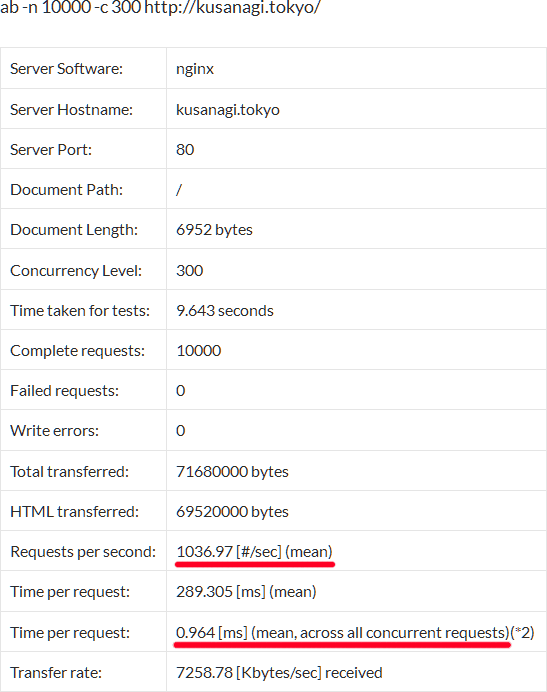
Task: Click the Failed requests zero value
Action: pyautogui.click(x=181, y=391)
